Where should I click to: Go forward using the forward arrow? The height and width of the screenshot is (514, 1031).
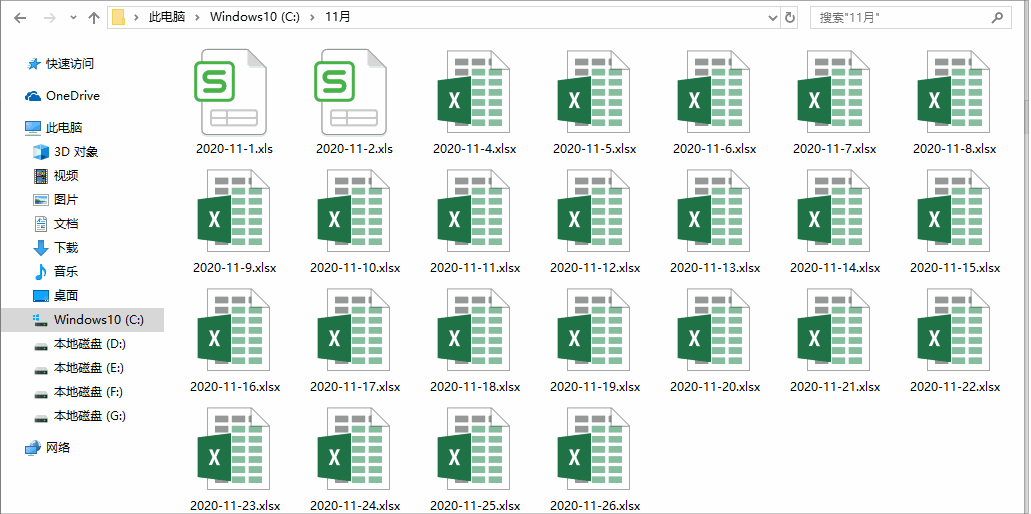coord(49,18)
